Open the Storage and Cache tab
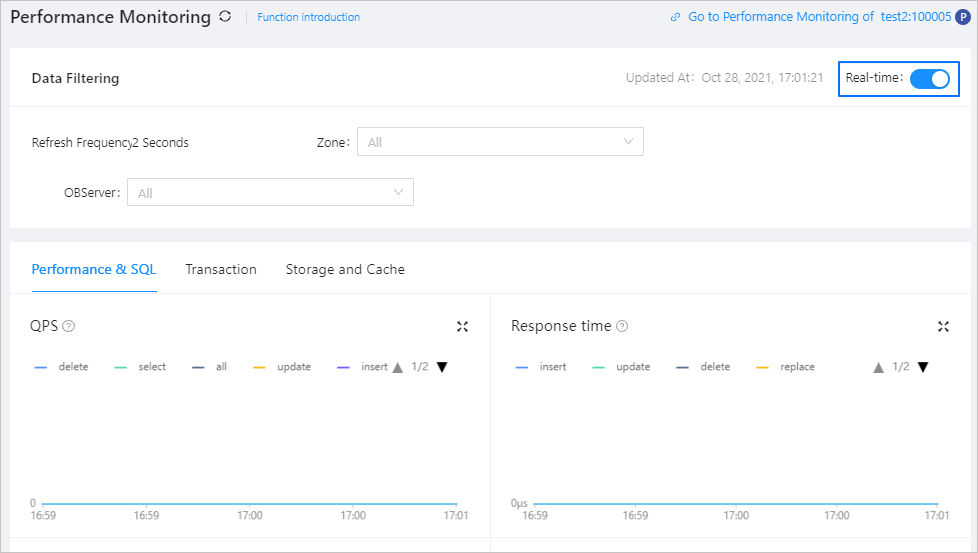Screen dimensions: 978x553 tap(345, 269)
